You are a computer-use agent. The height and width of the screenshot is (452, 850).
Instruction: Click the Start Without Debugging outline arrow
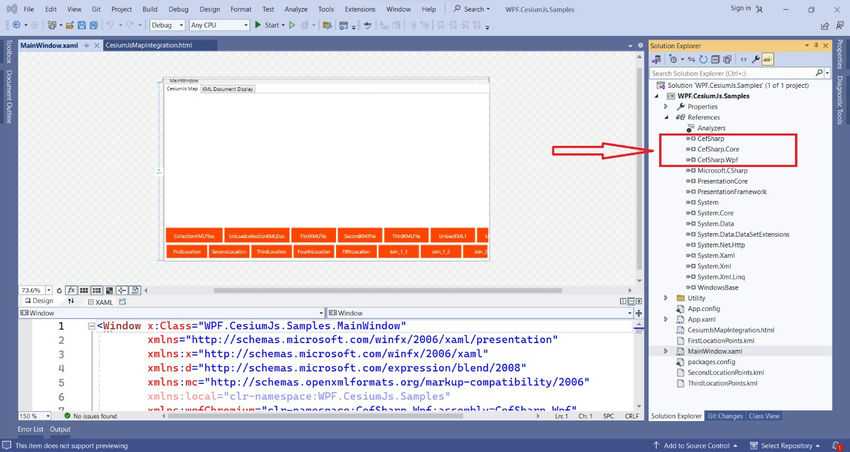[x=292, y=25]
